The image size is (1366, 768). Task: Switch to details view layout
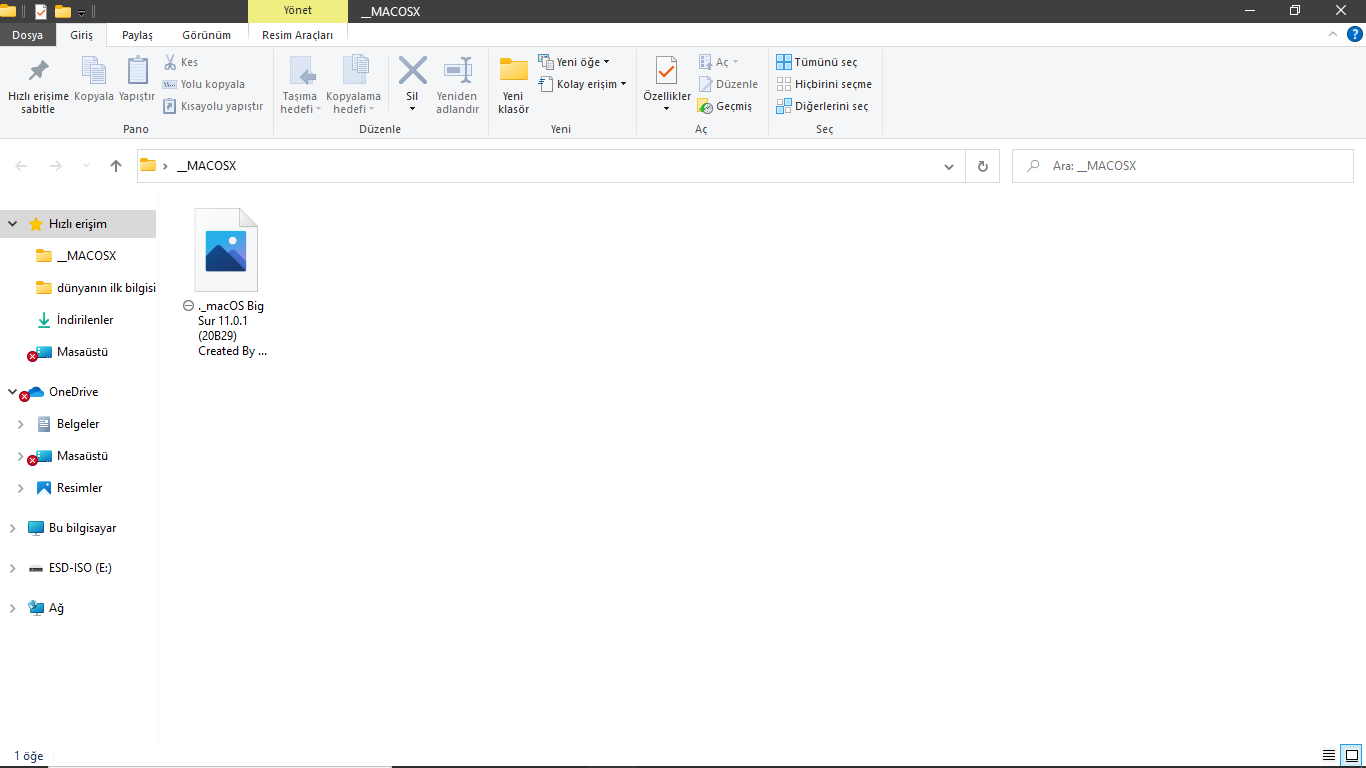[1328, 756]
